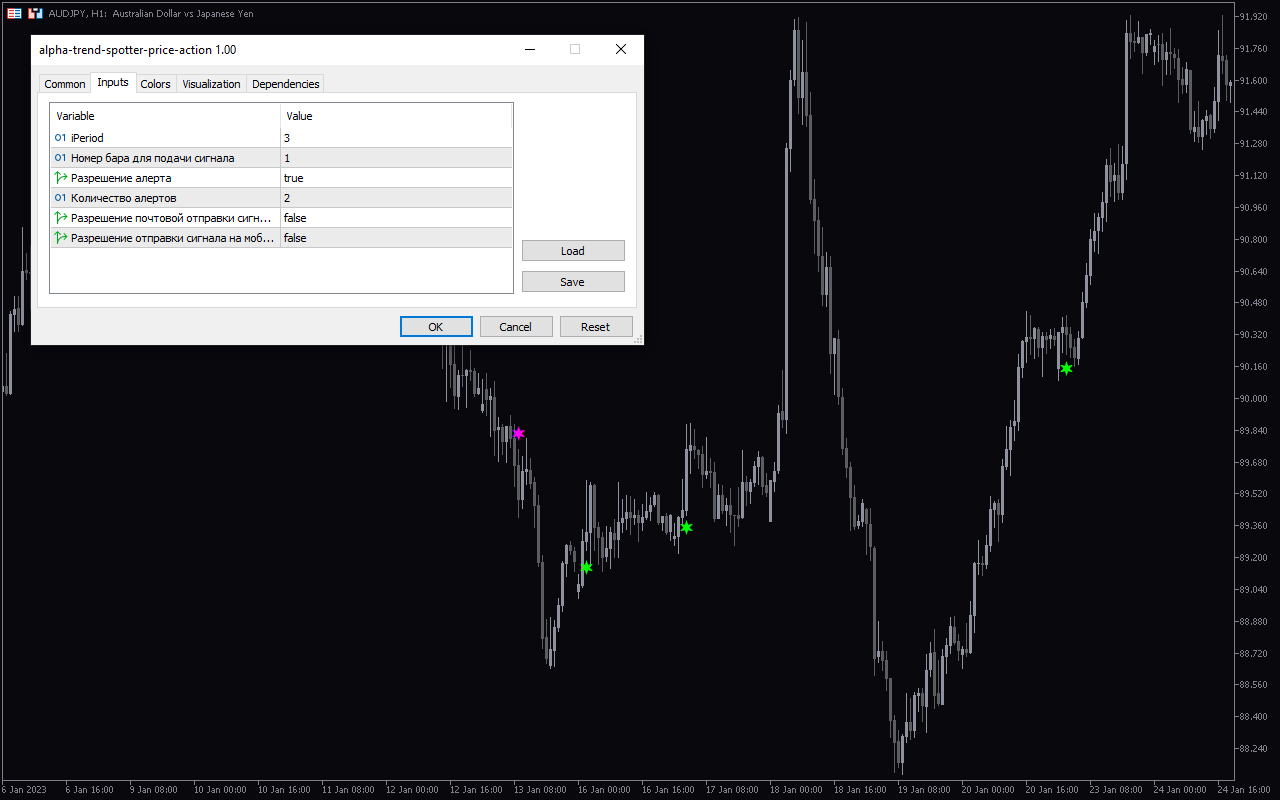This screenshot has height=800, width=1280.
Task: Click the Cancel button
Action: click(516, 327)
